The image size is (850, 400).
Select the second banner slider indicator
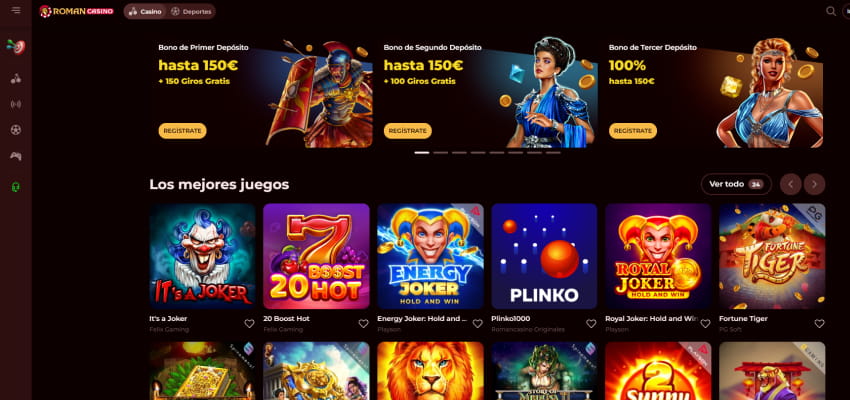tap(440, 153)
